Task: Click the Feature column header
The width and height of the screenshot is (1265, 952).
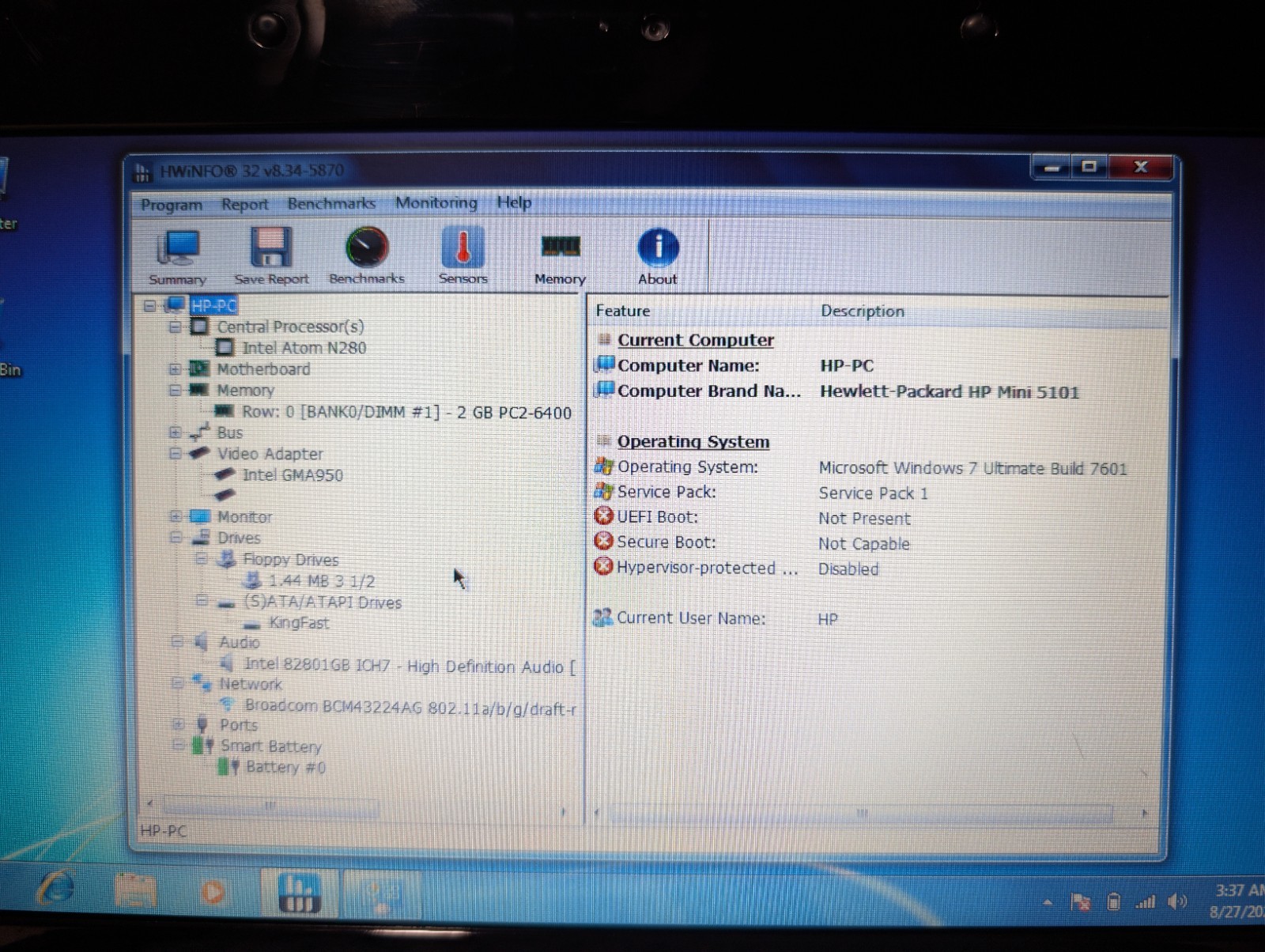Action: coord(623,311)
